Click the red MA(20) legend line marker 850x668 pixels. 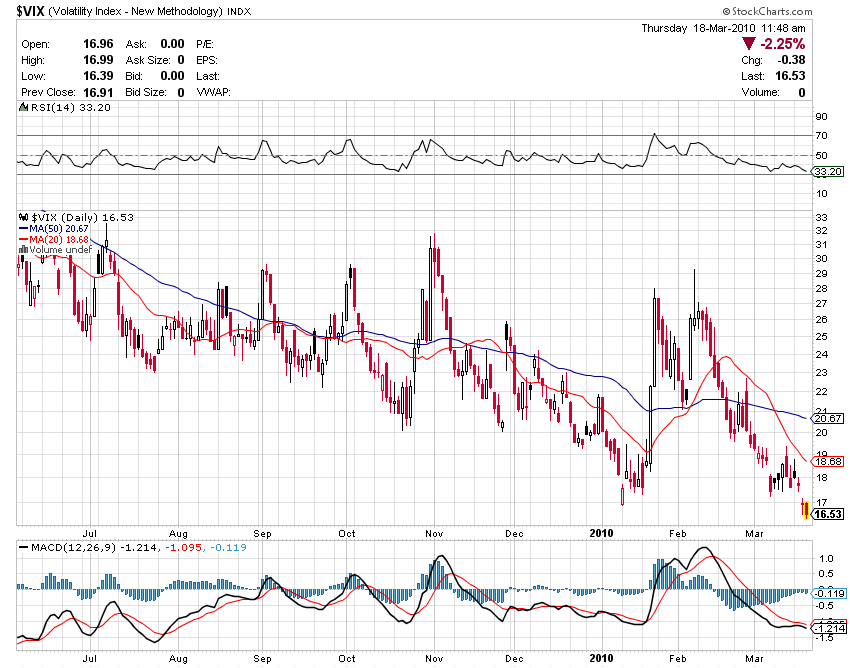click(x=23, y=239)
